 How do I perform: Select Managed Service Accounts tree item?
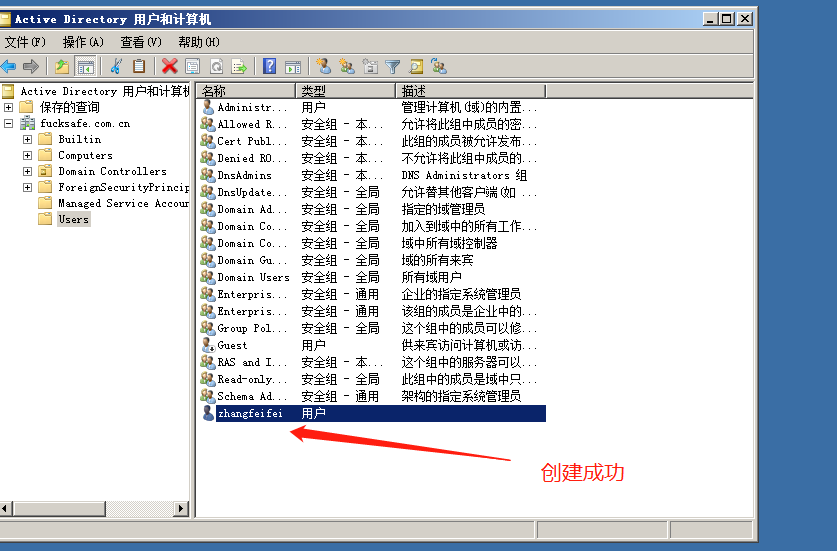pos(123,203)
